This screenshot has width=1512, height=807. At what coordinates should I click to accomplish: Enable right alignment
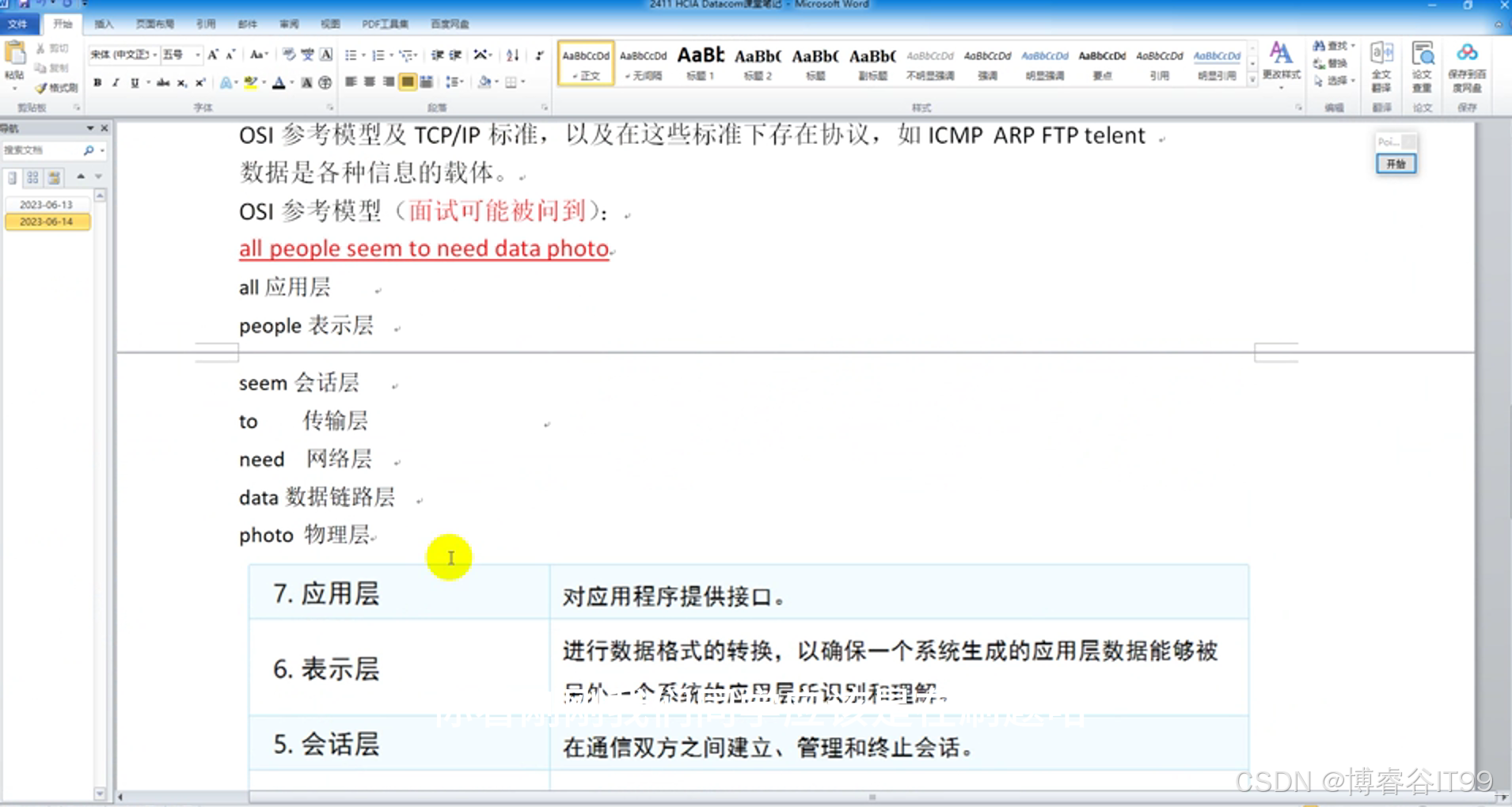[387, 81]
